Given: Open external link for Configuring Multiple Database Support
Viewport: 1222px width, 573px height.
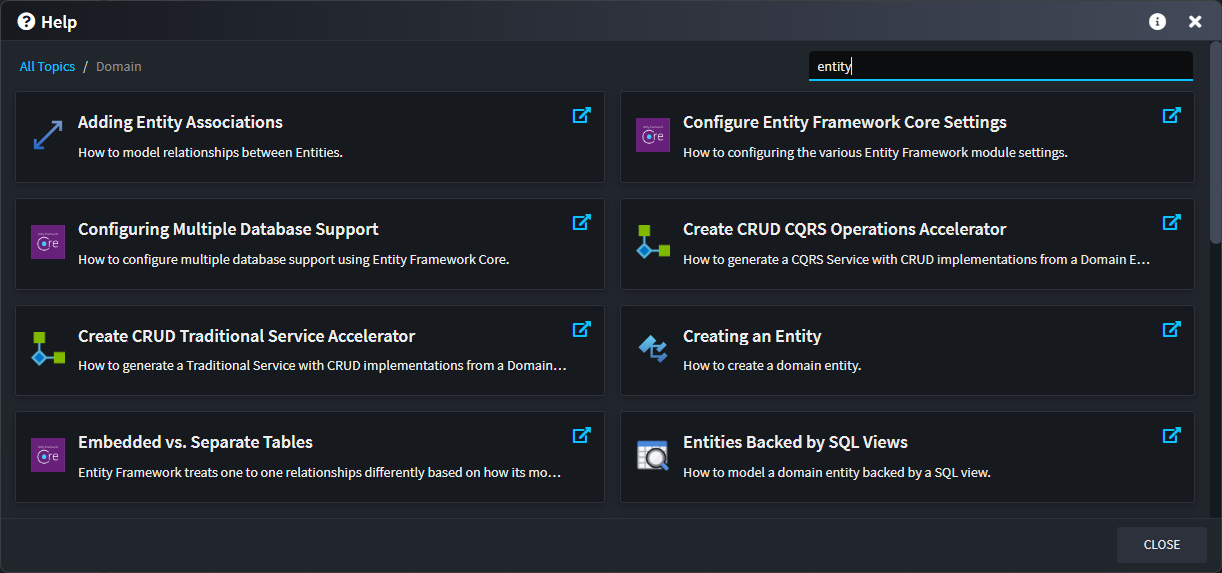Looking at the screenshot, I should click(581, 222).
